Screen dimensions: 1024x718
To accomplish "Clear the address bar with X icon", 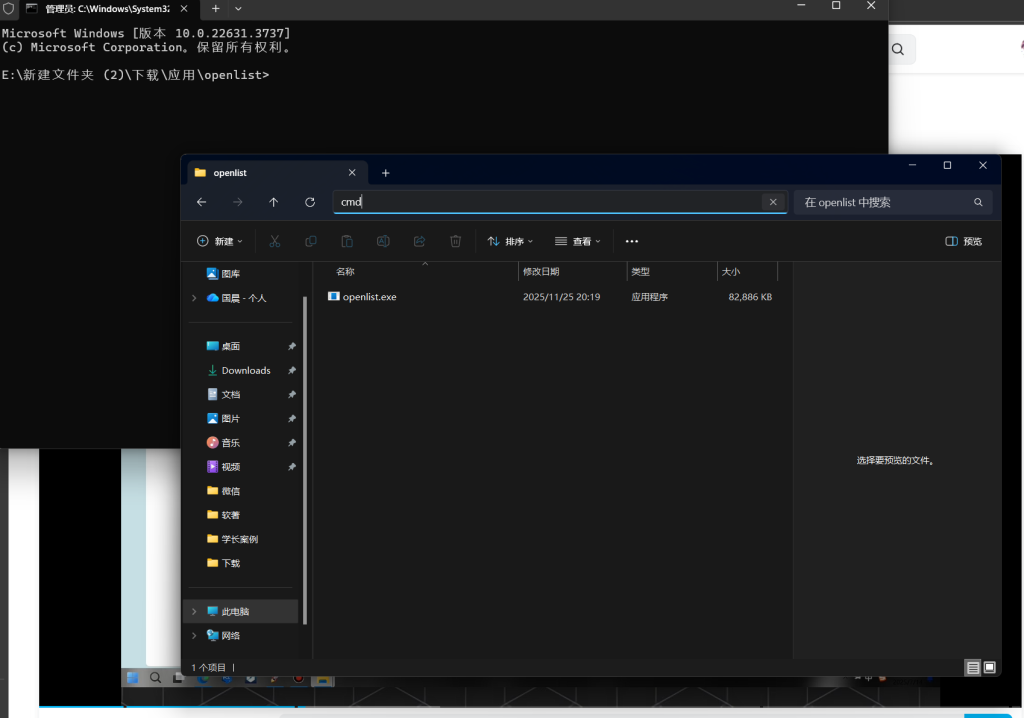I will click(772, 202).
